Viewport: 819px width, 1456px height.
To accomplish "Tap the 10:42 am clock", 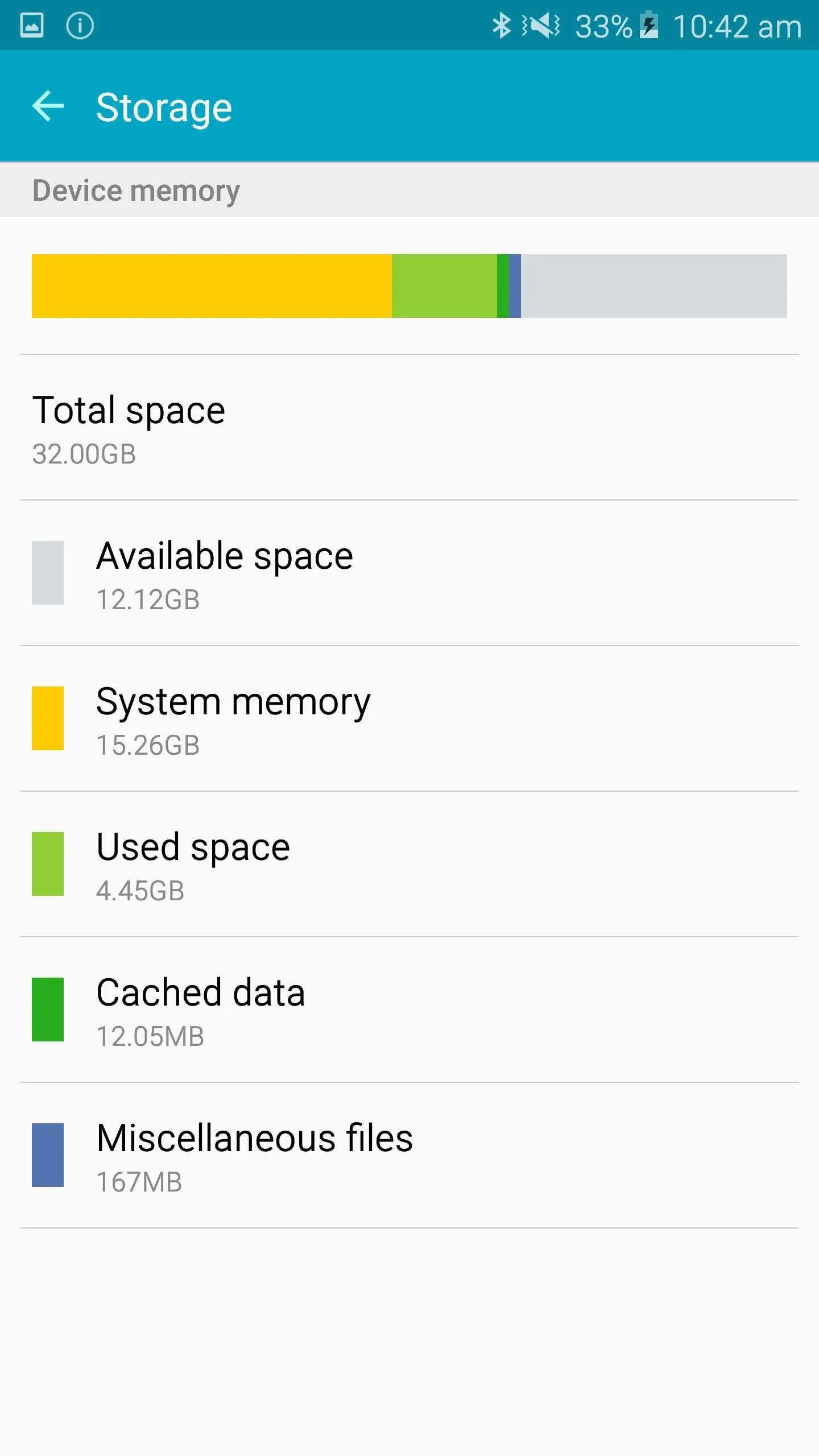I will coord(737,27).
